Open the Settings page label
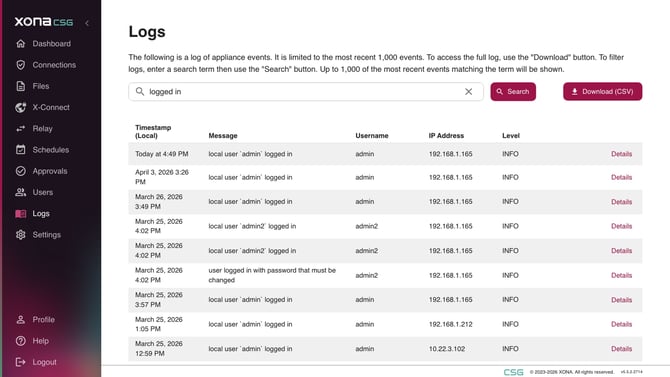Screen dimensions: 670x377 [47, 235]
